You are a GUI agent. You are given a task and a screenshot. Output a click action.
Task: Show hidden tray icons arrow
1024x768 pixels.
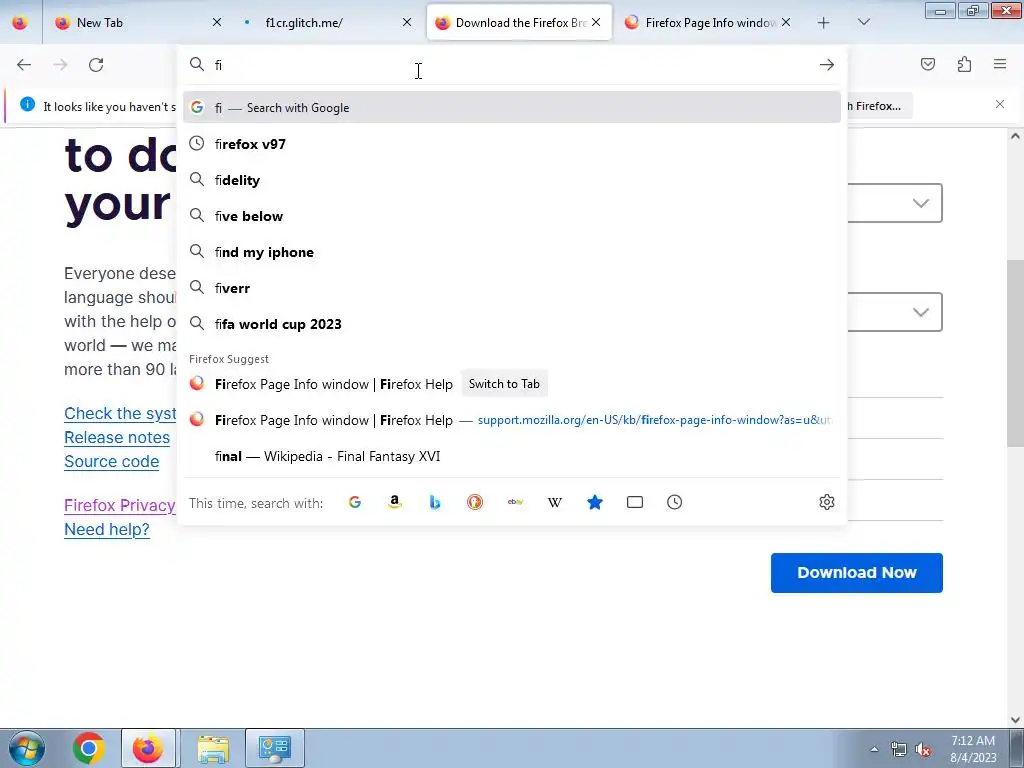pyautogui.click(x=874, y=749)
